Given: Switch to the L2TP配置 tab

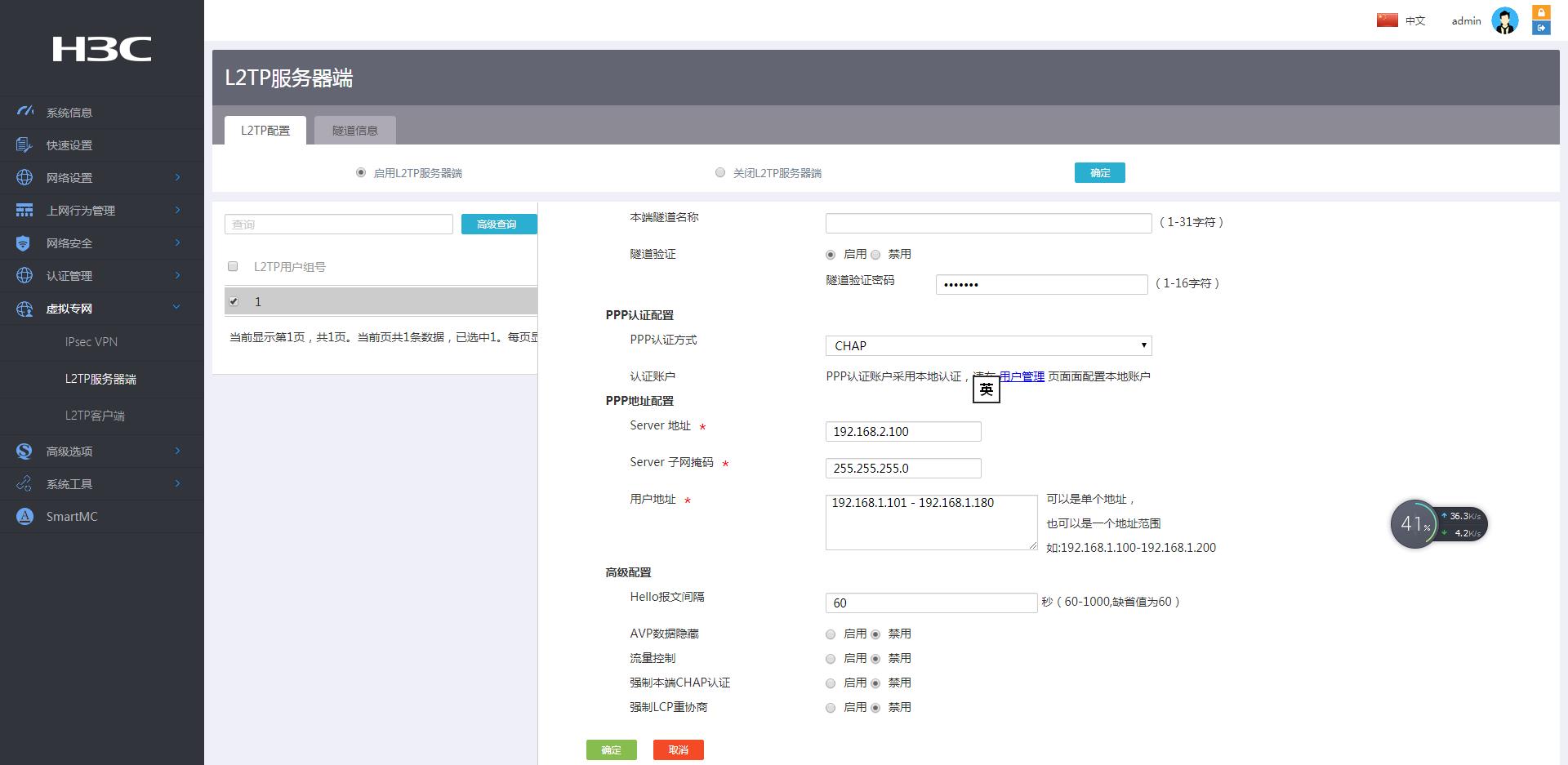Looking at the screenshot, I should 265,131.
